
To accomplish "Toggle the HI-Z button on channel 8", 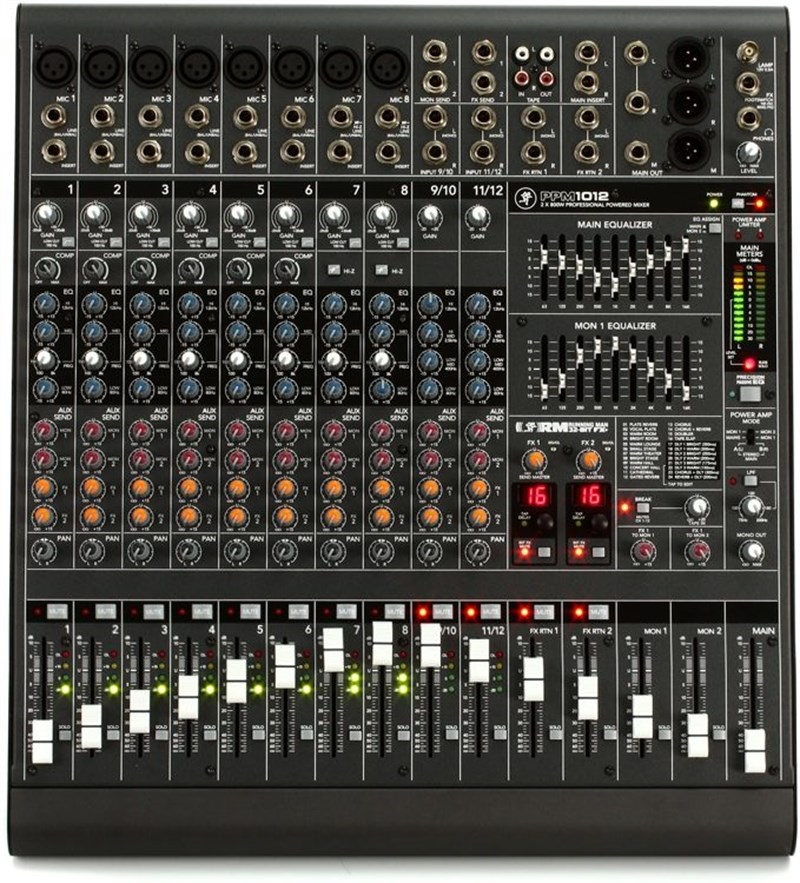I will 382,270.
